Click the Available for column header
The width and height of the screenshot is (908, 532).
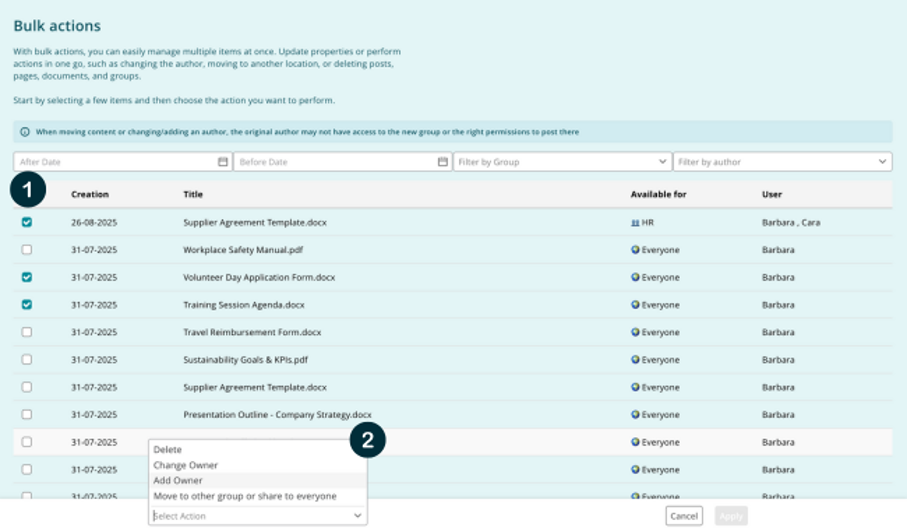coord(658,195)
